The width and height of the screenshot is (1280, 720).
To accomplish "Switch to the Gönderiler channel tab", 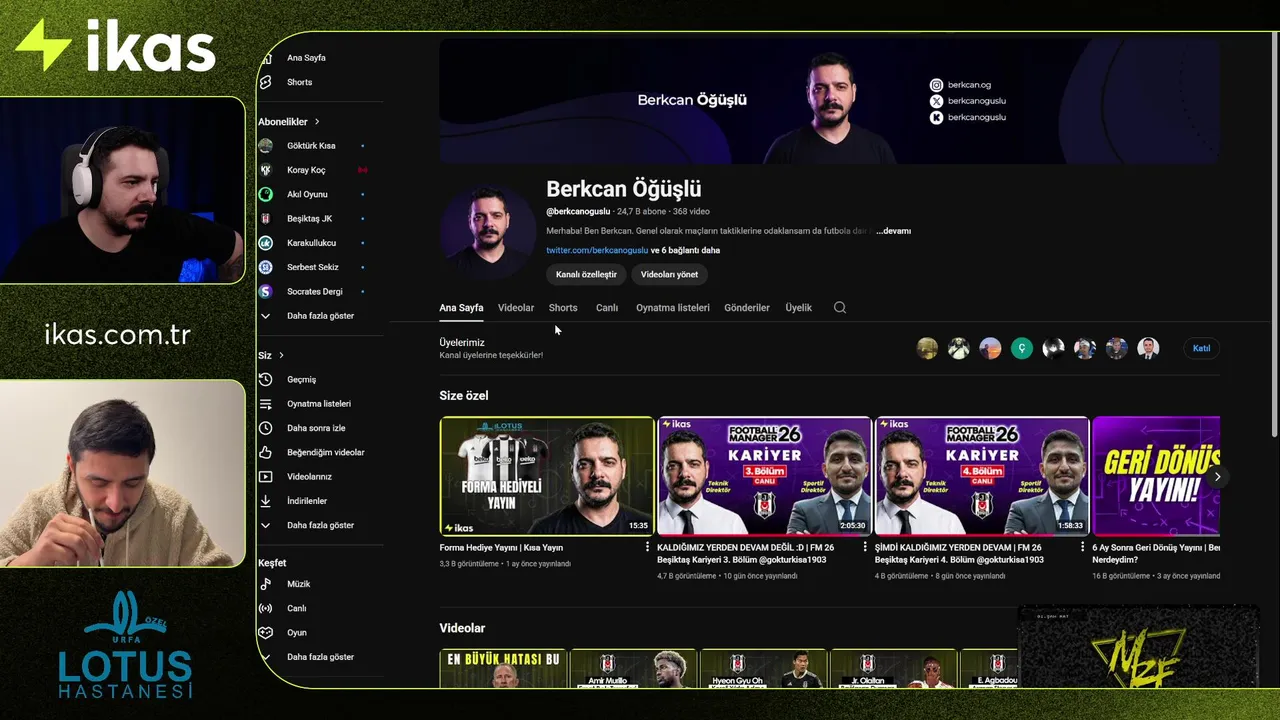I will coord(747,308).
